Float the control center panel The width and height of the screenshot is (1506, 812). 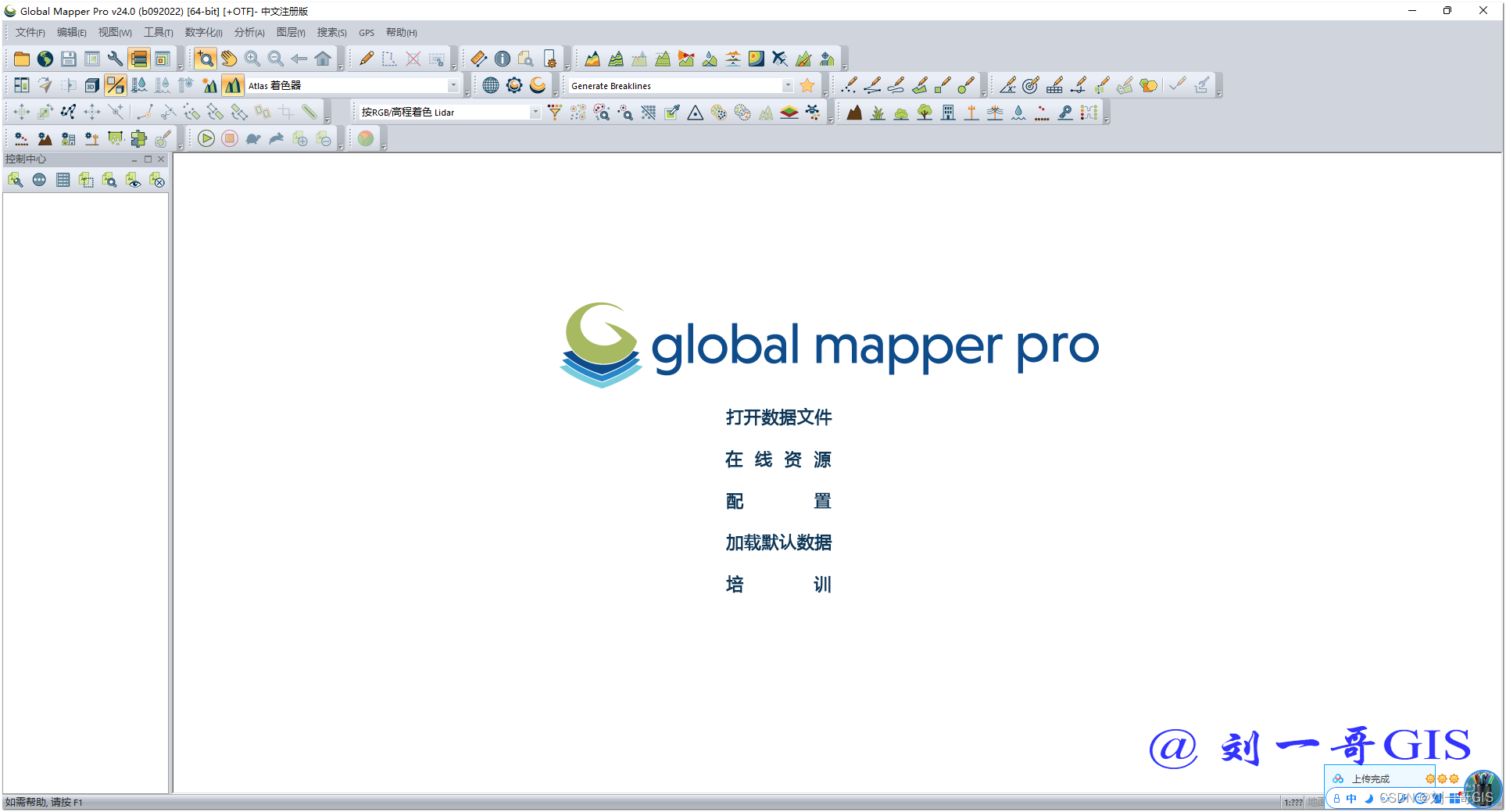click(148, 159)
